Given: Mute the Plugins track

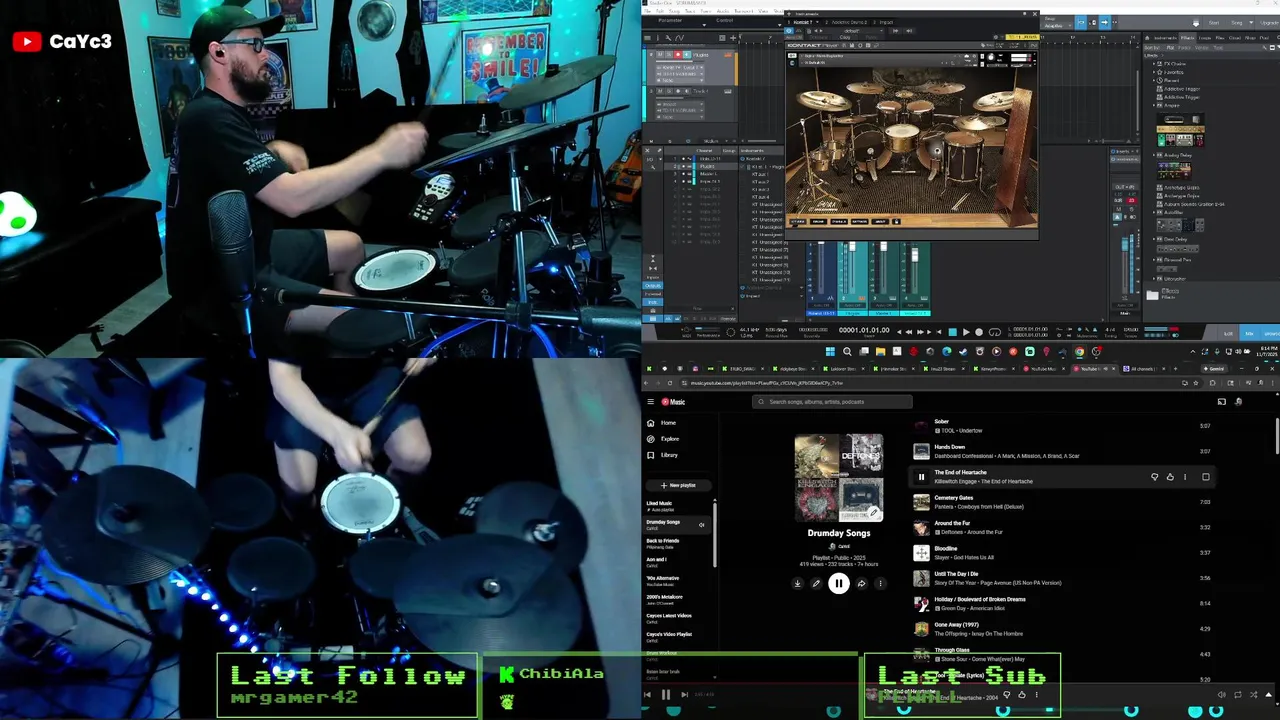Looking at the screenshot, I should (660, 54).
